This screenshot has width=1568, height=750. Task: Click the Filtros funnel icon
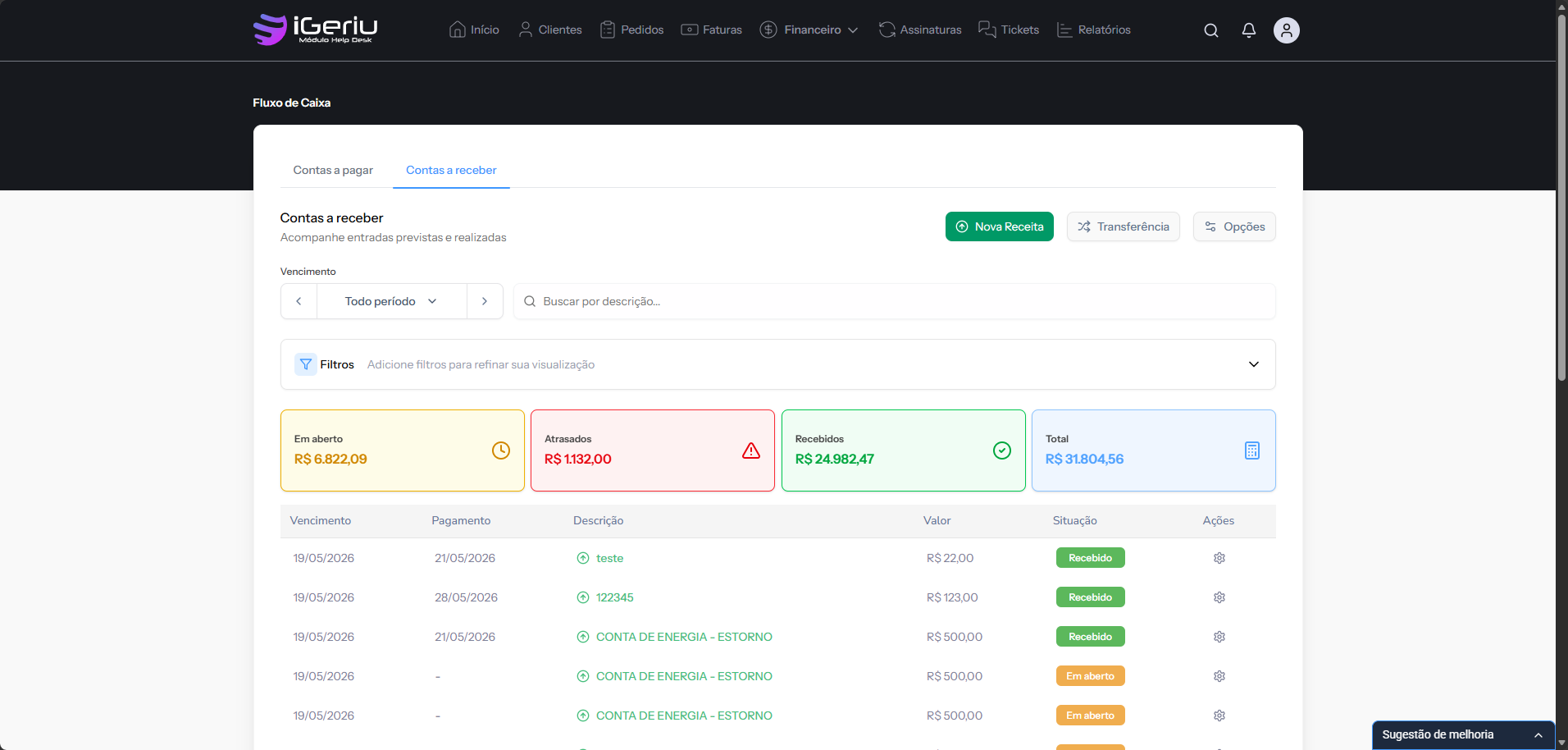coord(306,364)
